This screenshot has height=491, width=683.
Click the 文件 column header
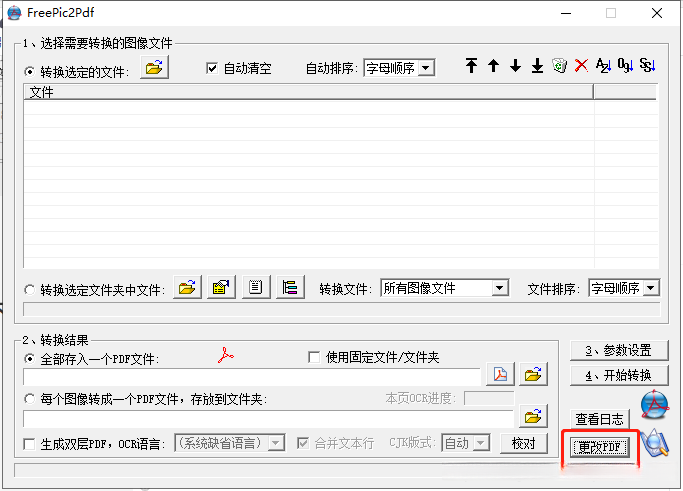click(308, 92)
